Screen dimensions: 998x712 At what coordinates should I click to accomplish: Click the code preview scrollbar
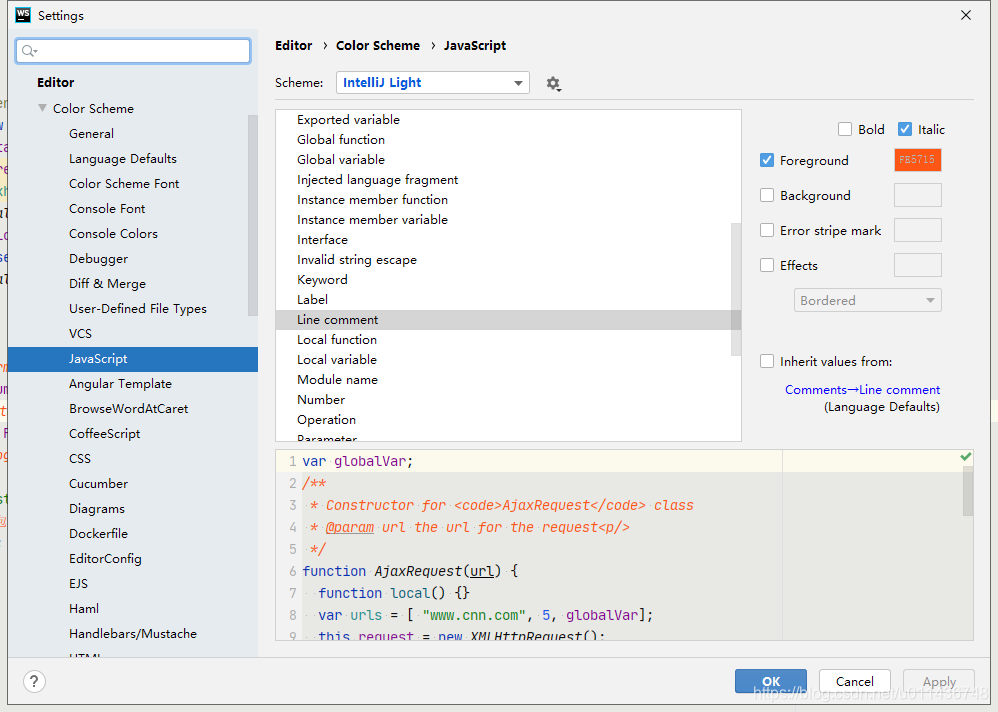pyautogui.click(x=967, y=491)
